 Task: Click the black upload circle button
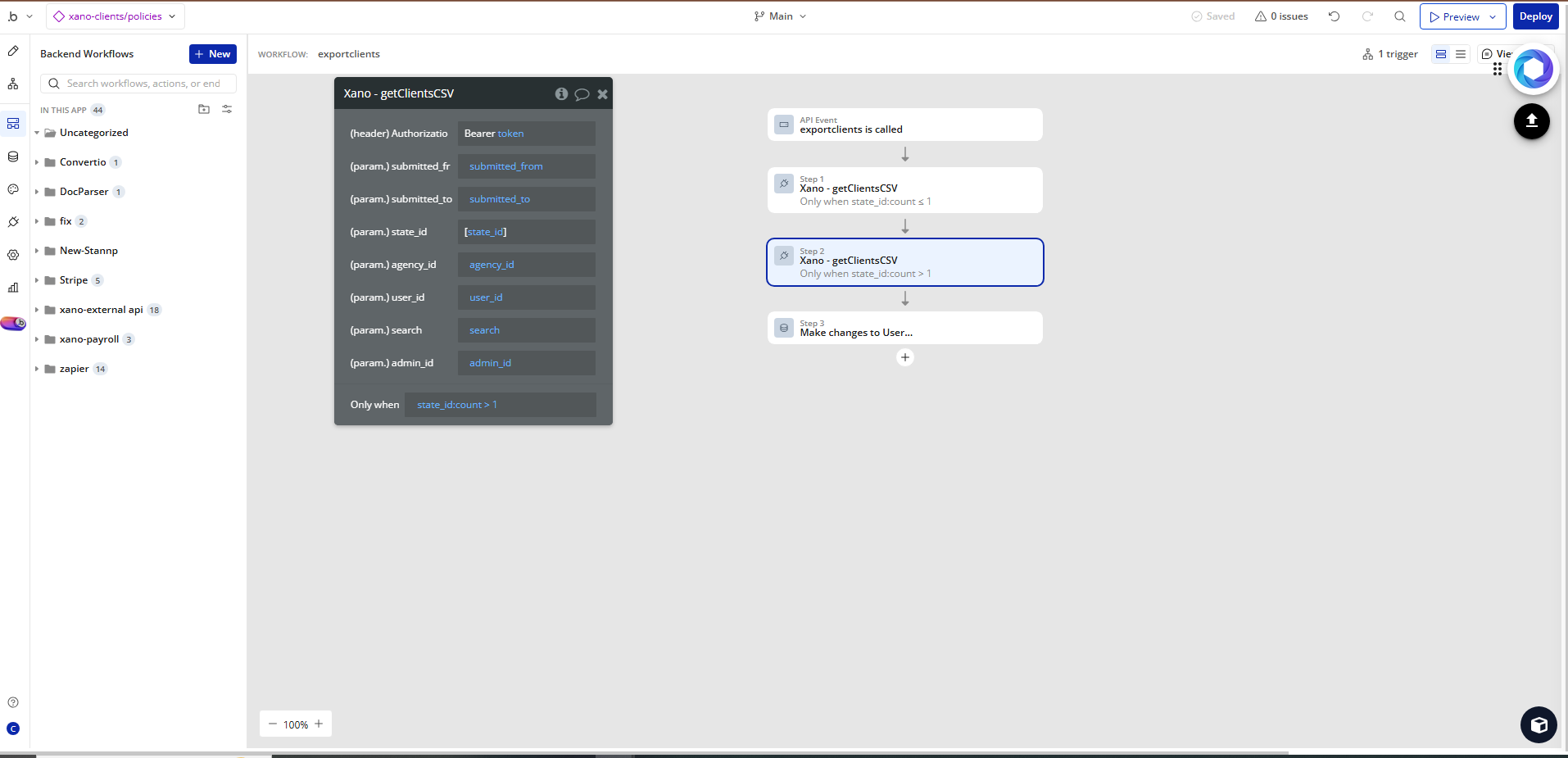(1532, 121)
